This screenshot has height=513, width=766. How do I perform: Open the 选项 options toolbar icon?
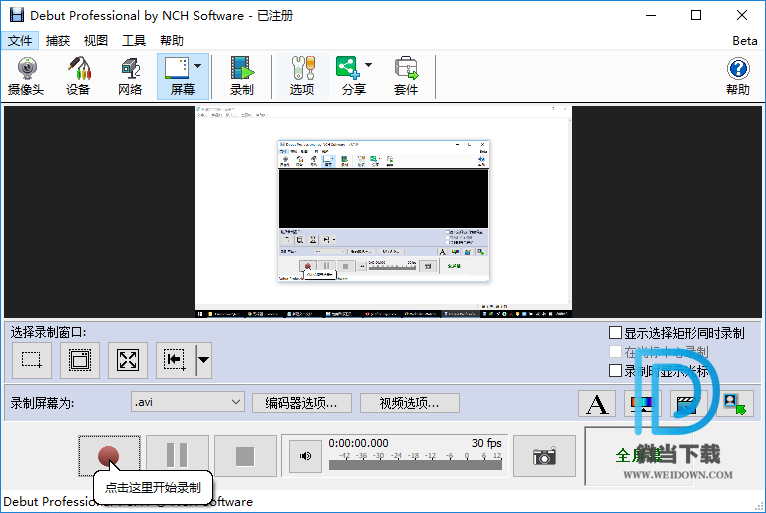tap(302, 77)
